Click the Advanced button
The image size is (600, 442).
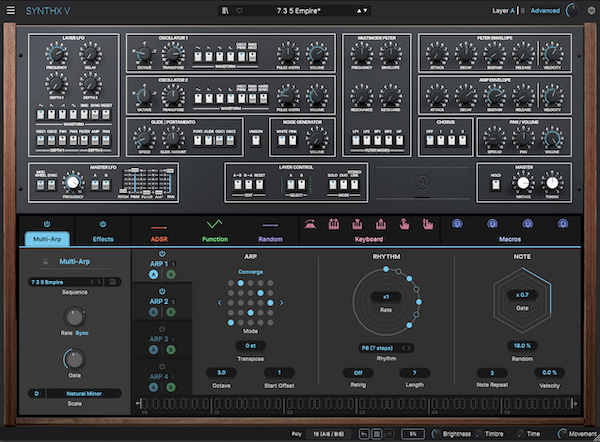[x=545, y=11]
